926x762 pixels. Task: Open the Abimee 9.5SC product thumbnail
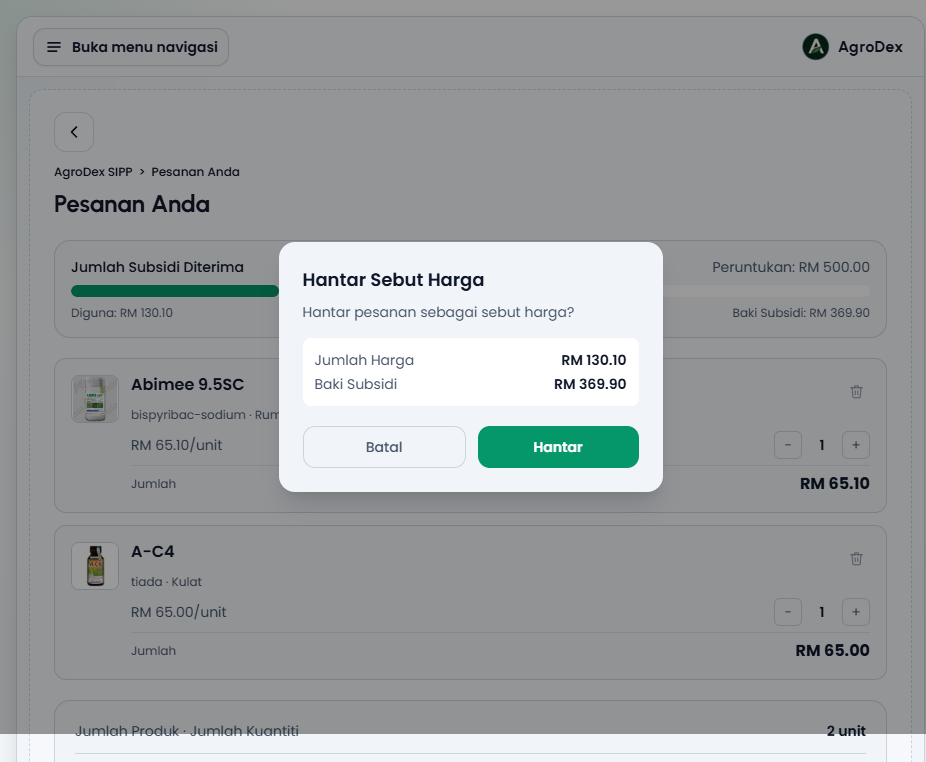coord(95,399)
